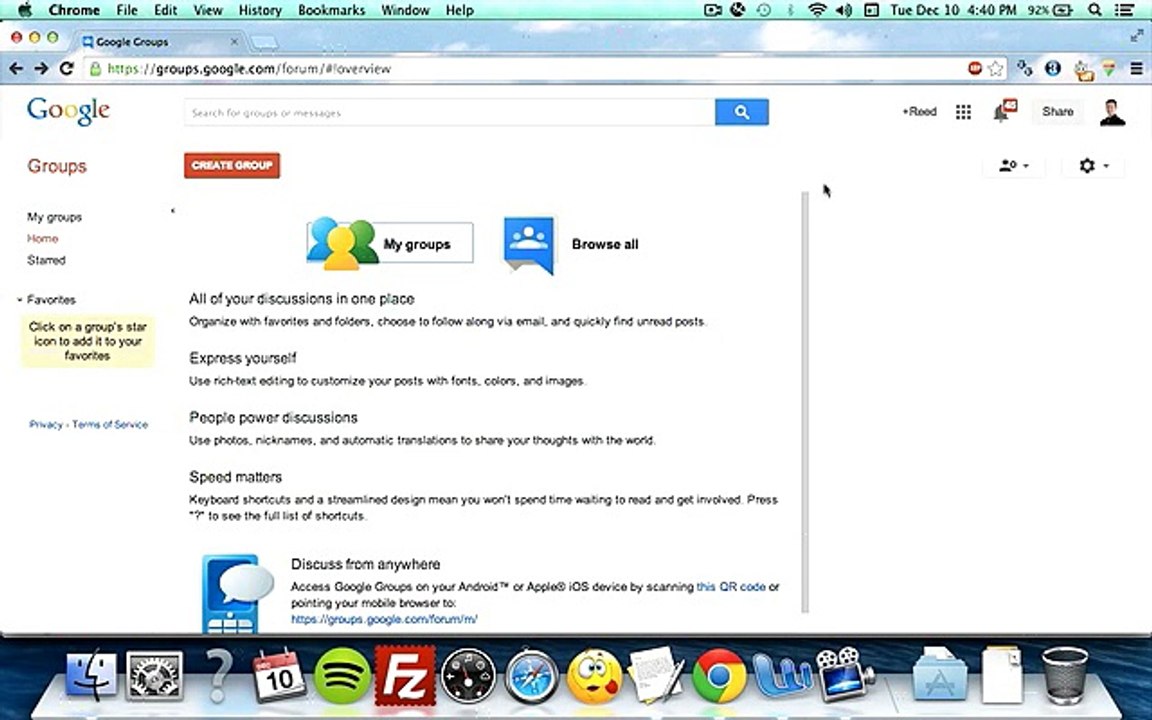Click the Browse all blue icon

pyautogui.click(x=529, y=245)
